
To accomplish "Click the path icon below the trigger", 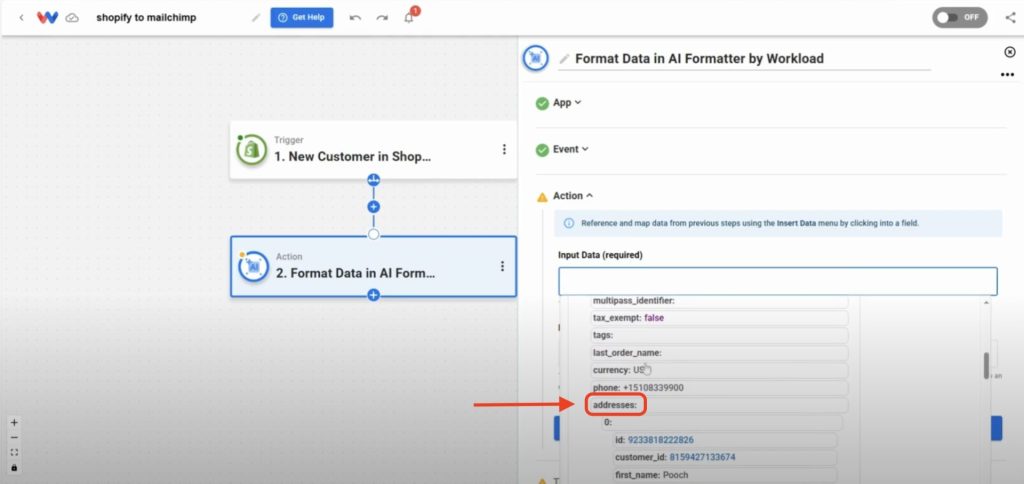I will coord(374,180).
